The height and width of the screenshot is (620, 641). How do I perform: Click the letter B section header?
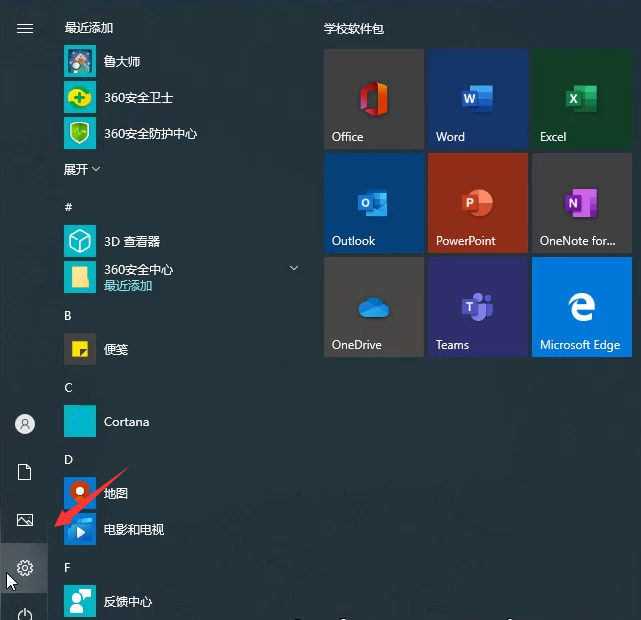(68, 316)
